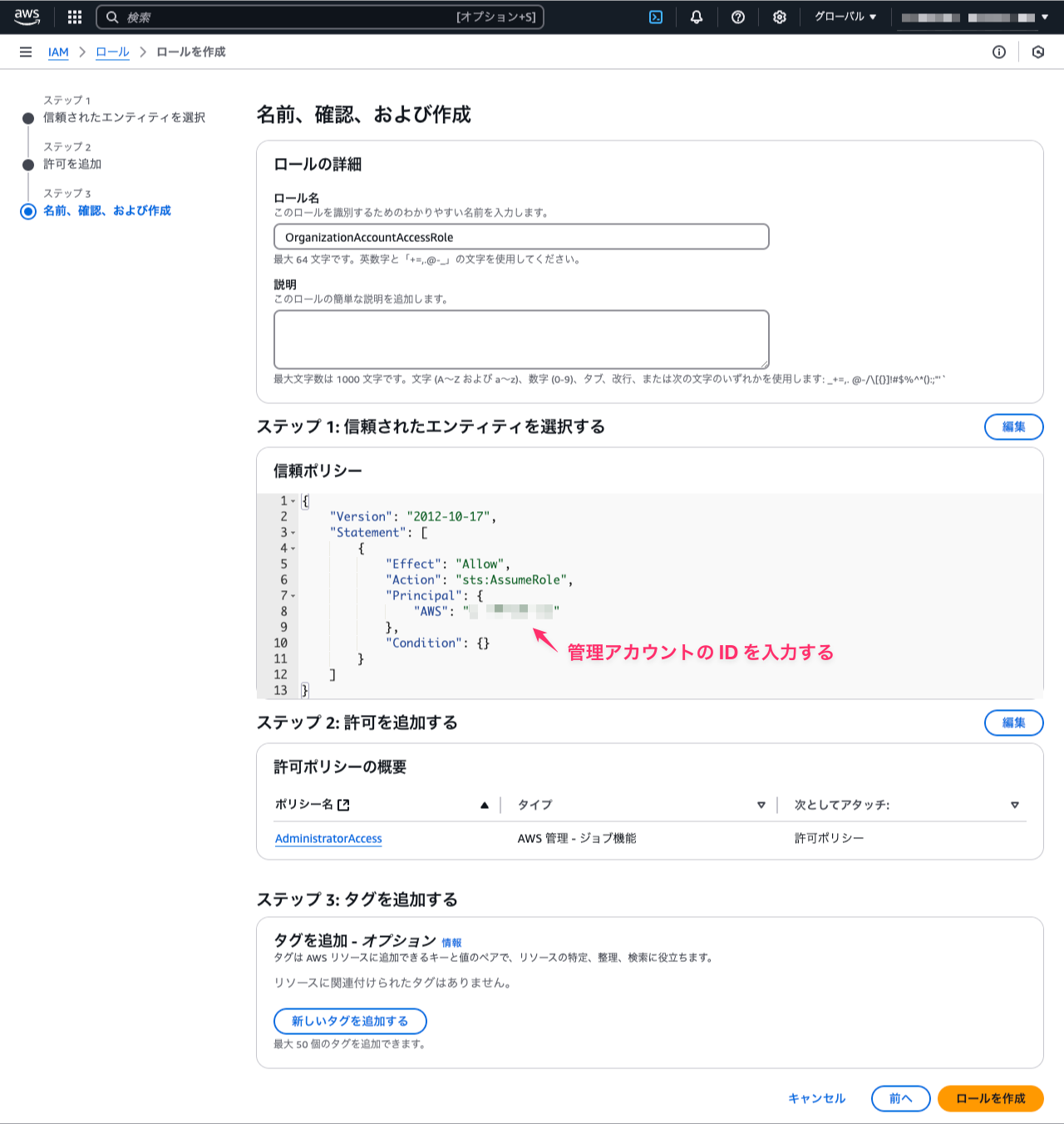Open the settings gear icon
1064x1124 pixels.
pyautogui.click(x=780, y=17)
